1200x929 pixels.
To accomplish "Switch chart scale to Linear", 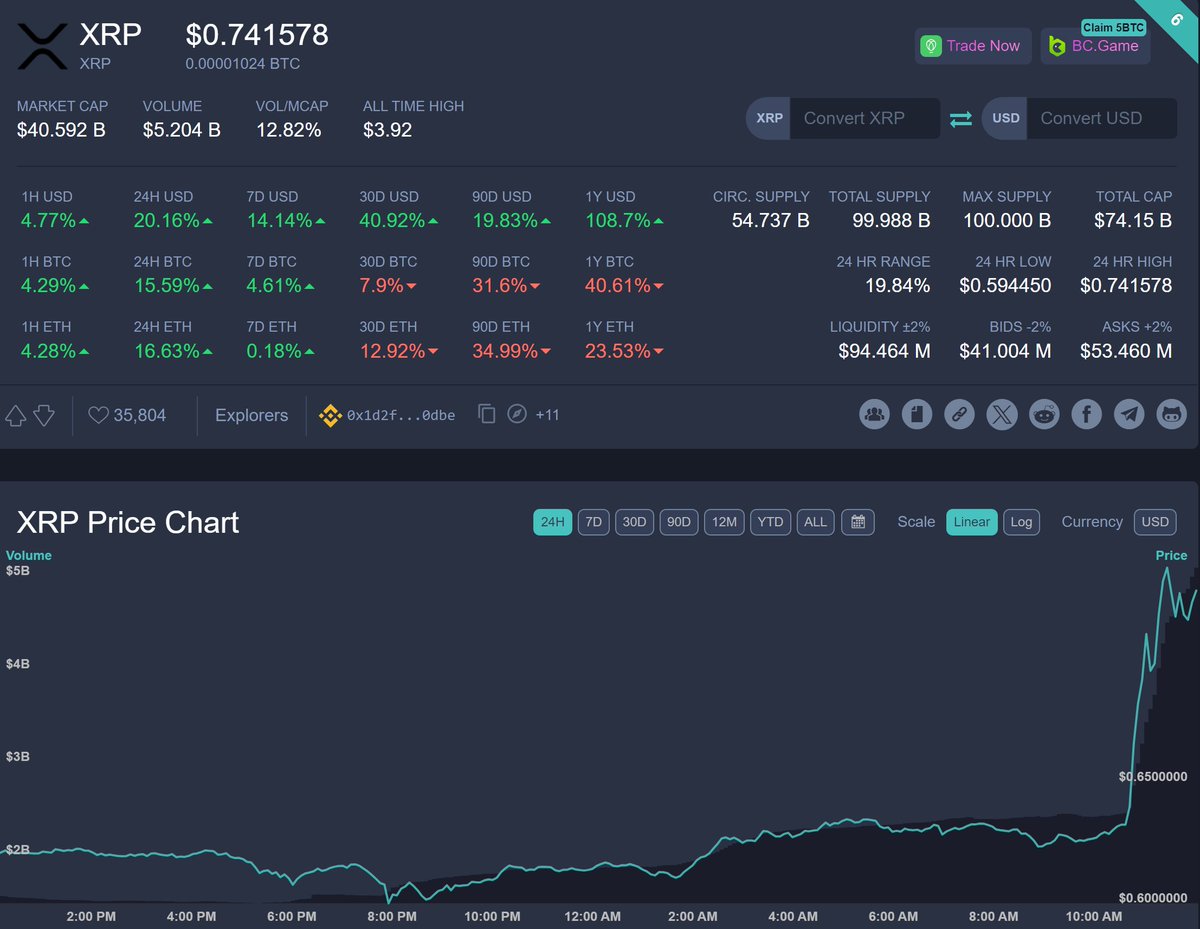I will pyautogui.click(x=972, y=522).
